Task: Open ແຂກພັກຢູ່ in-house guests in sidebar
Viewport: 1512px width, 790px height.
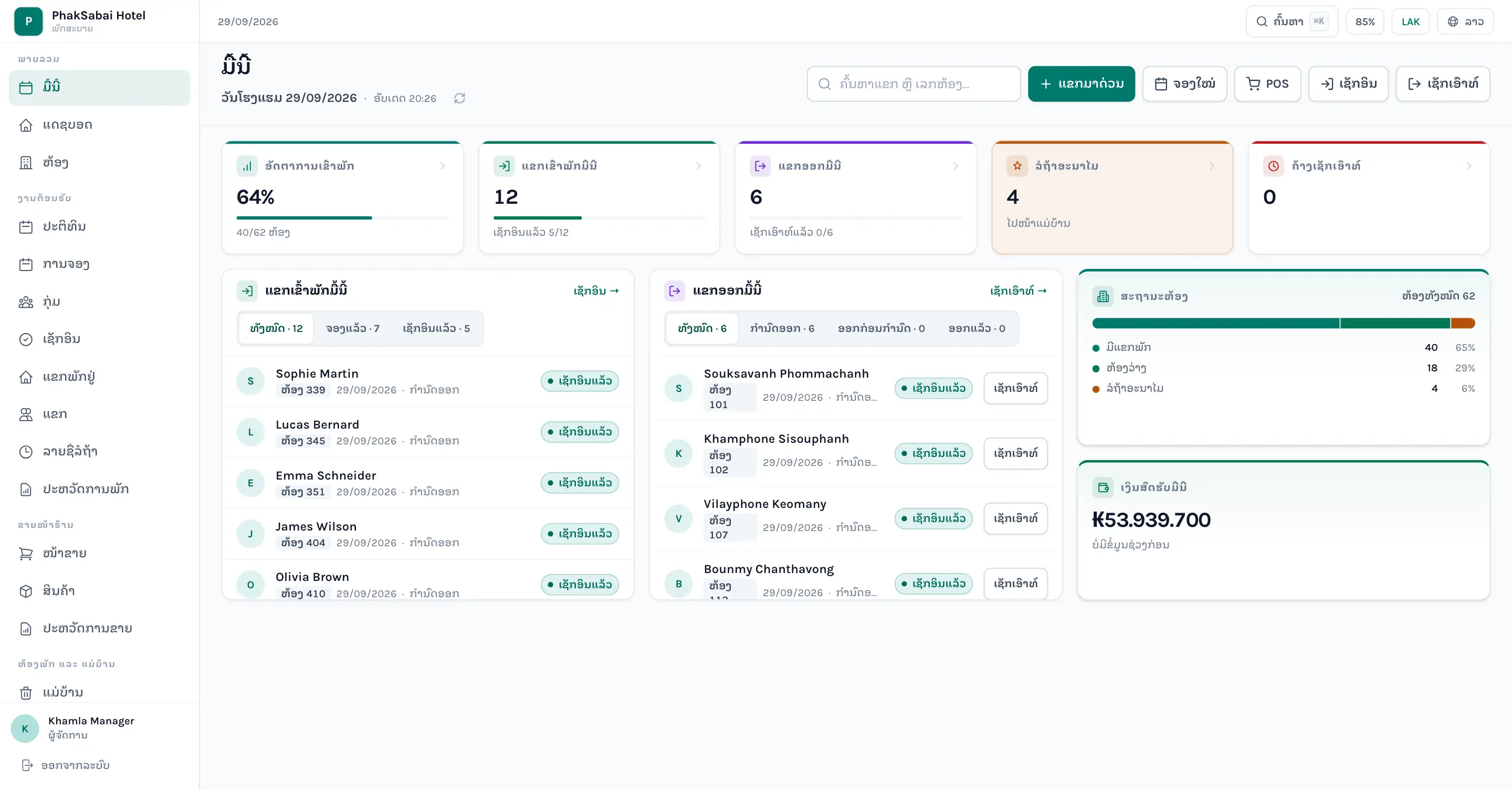Action: [99, 377]
